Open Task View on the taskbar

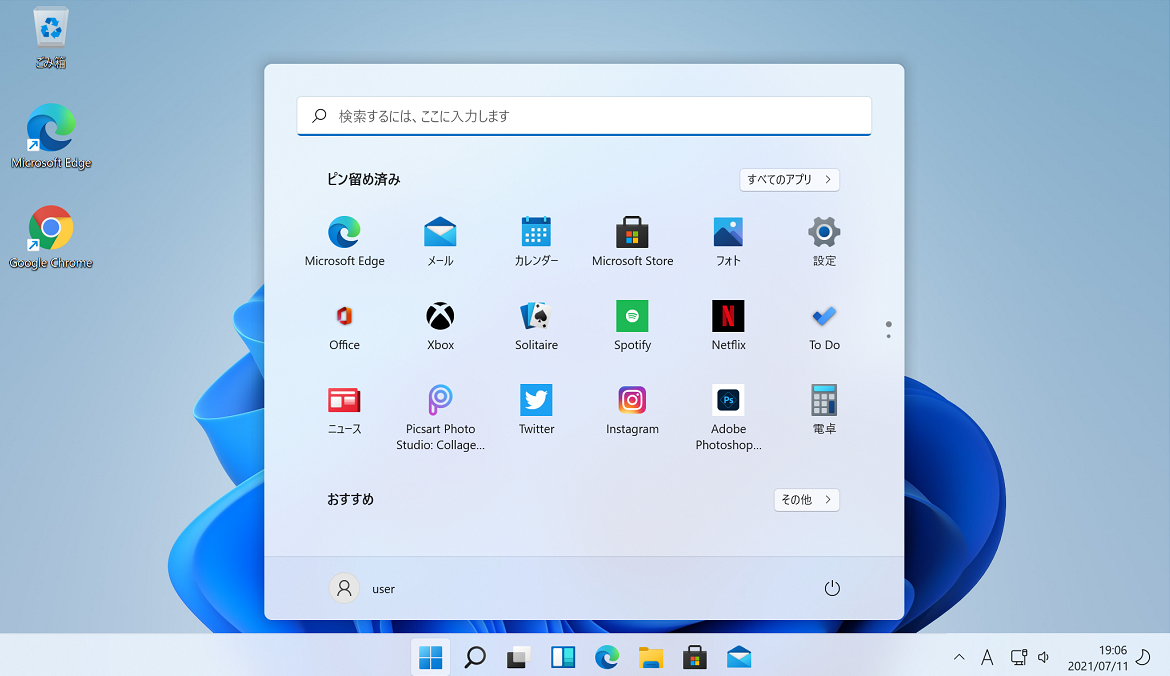click(519, 657)
